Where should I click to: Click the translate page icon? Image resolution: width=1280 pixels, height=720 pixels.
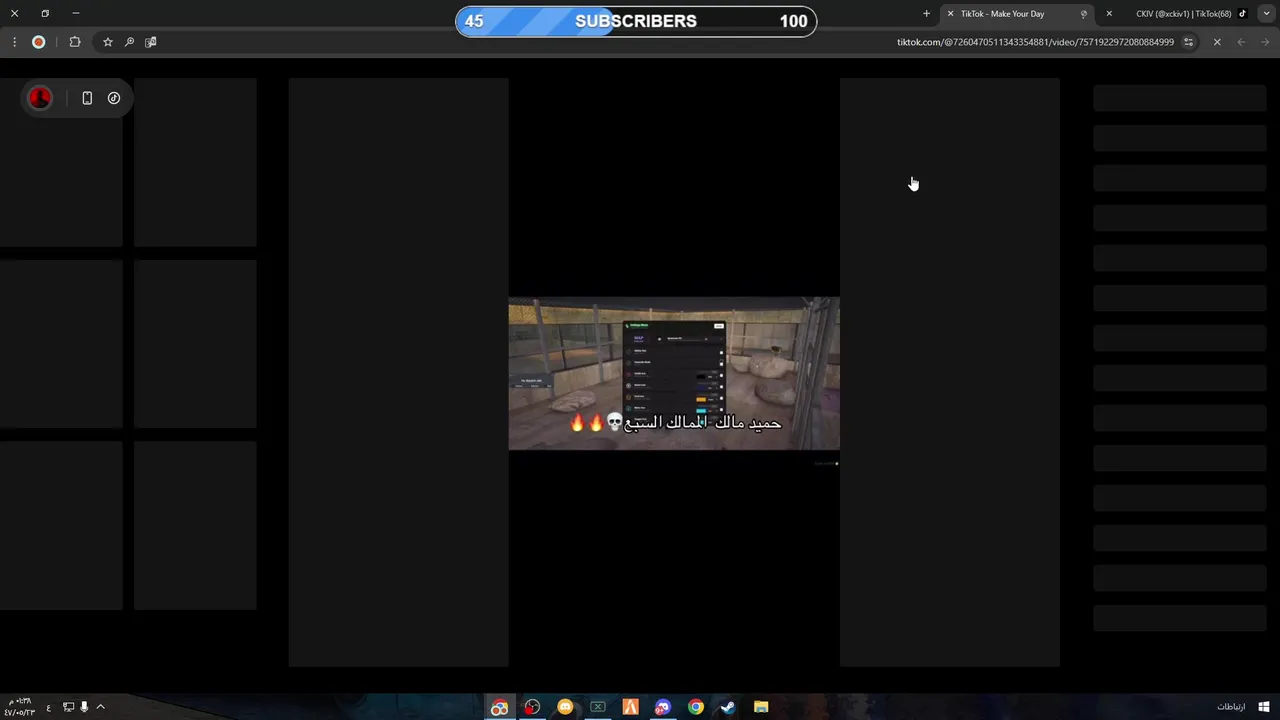click(151, 42)
